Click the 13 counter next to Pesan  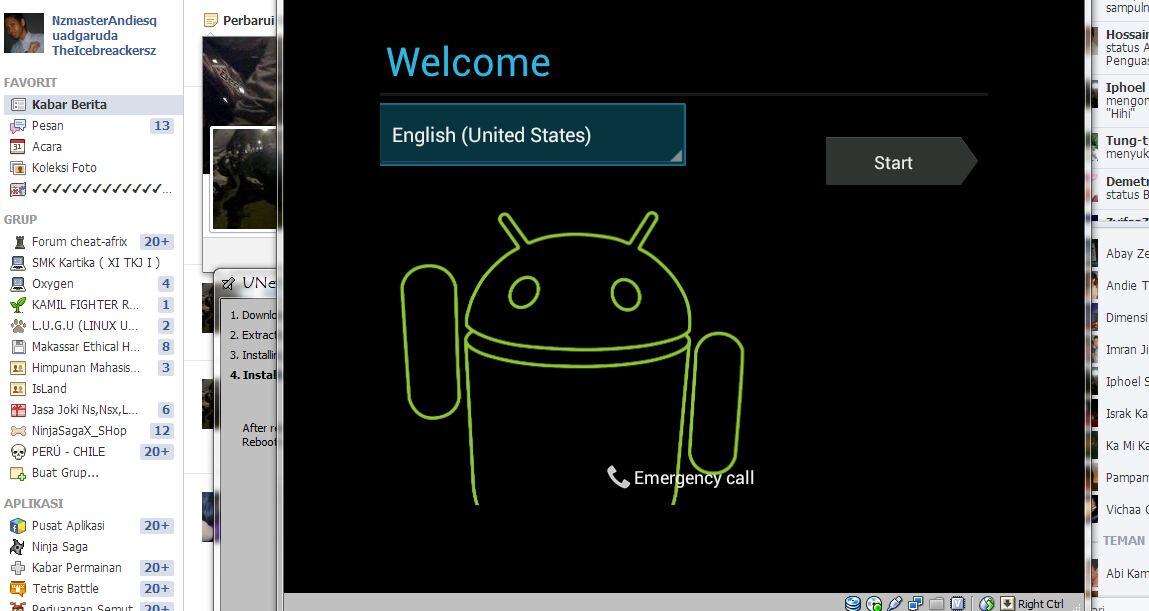162,126
